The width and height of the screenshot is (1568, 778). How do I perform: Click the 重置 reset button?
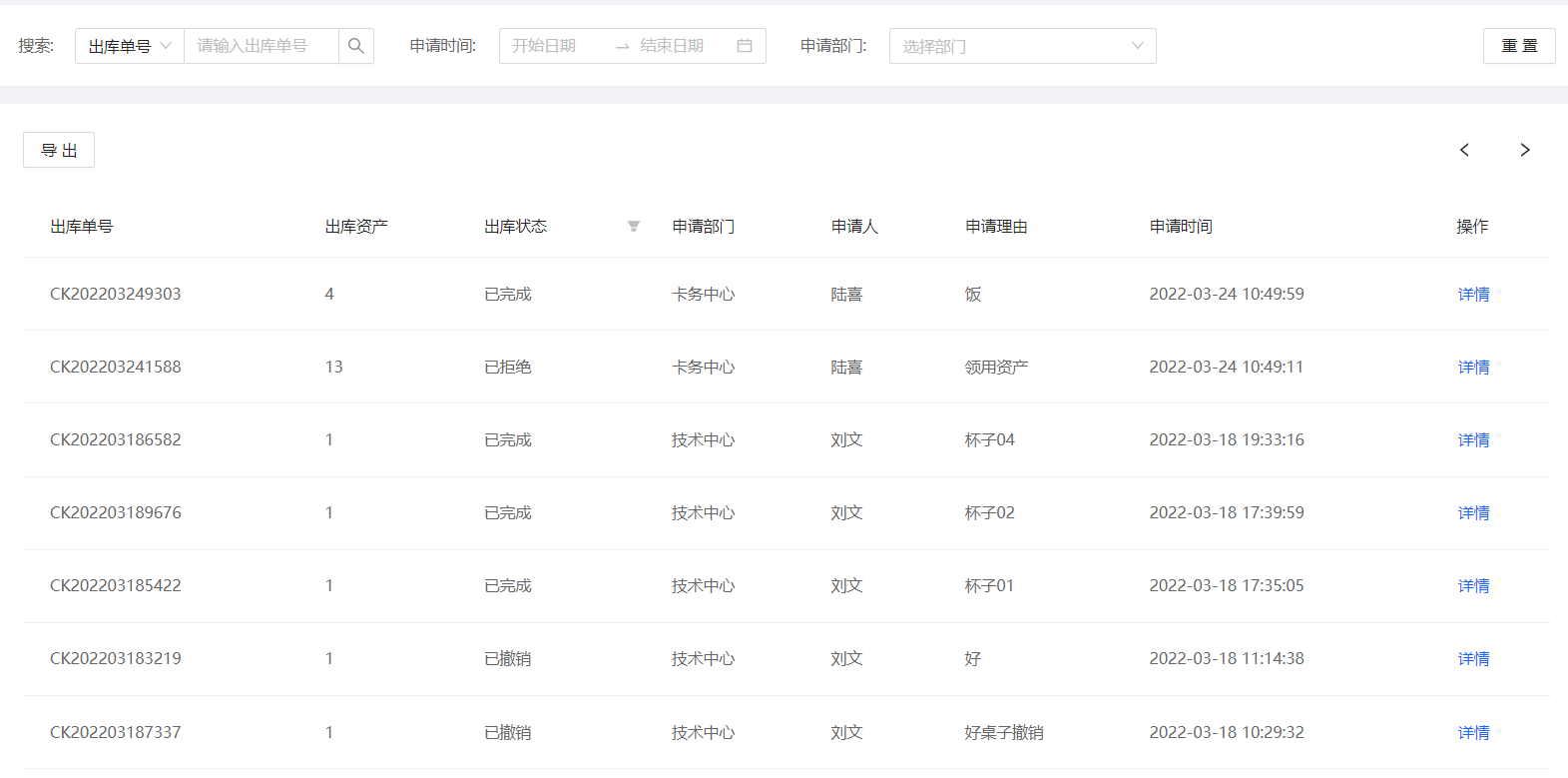[1519, 46]
